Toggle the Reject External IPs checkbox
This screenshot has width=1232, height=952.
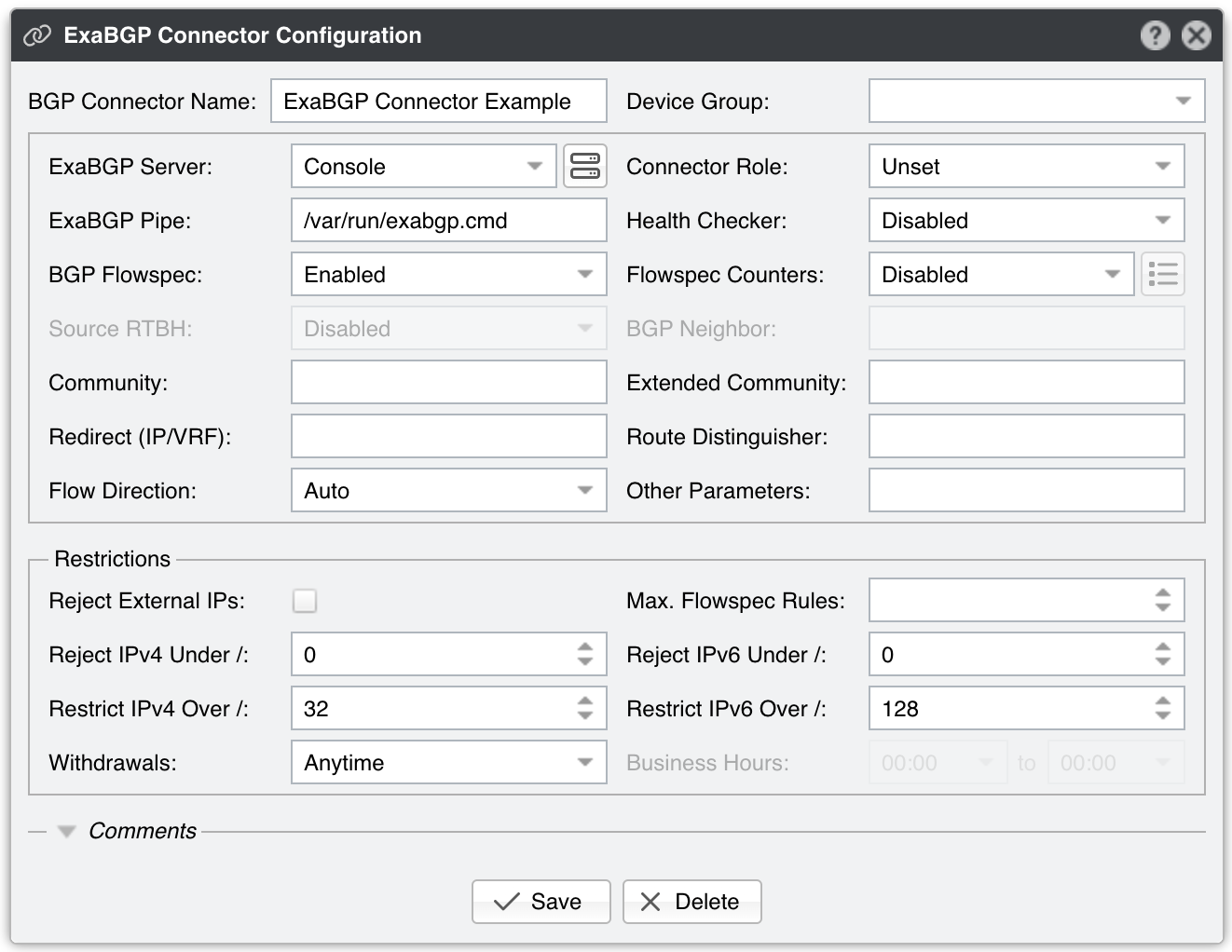[305, 601]
